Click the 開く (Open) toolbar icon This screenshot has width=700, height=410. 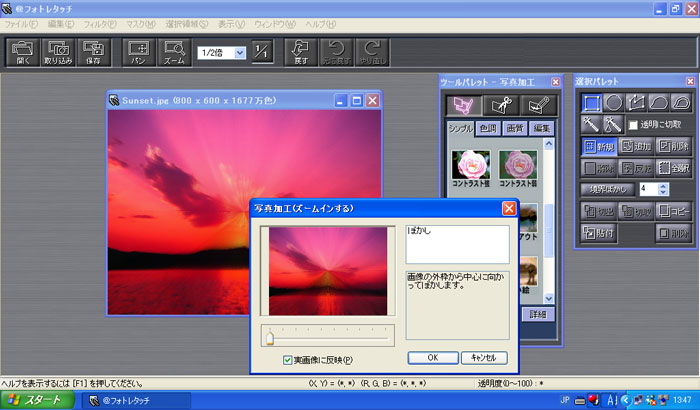click(23, 51)
